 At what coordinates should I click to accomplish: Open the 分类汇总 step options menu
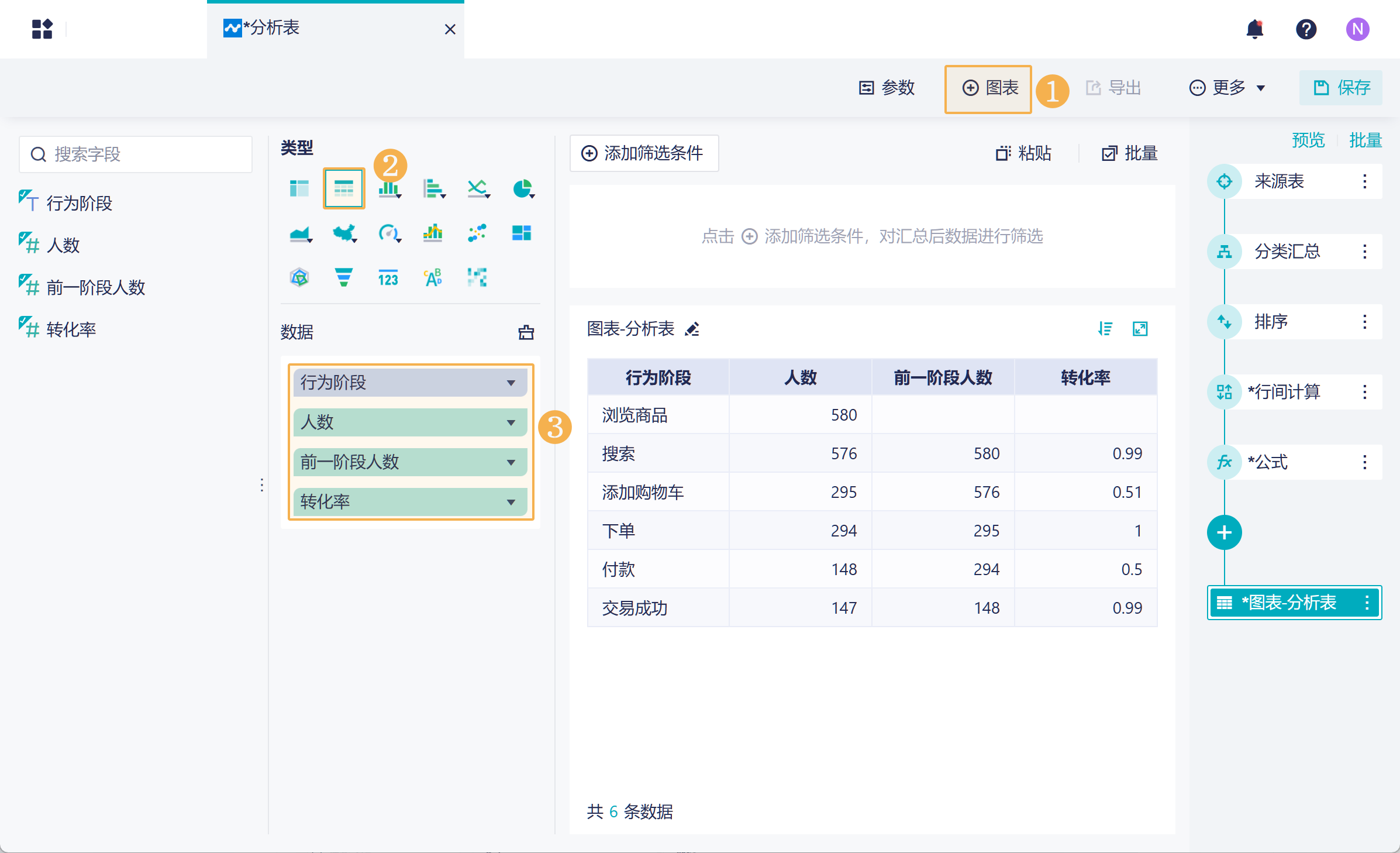point(1364,252)
